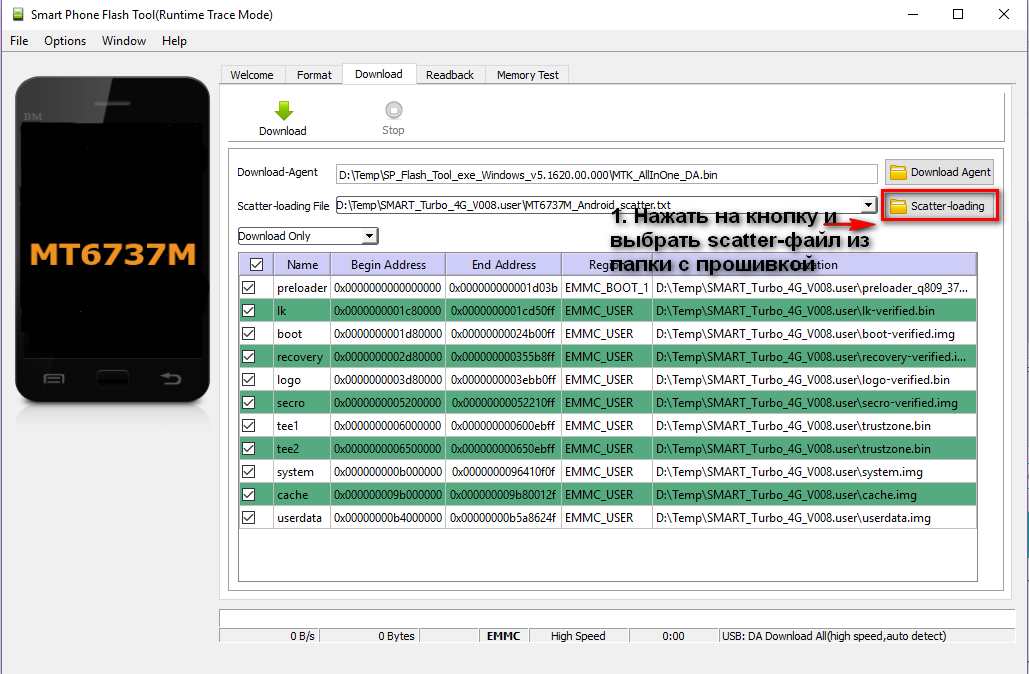Click the 0:00 timer in status bar
The height and width of the screenshot is (674, 1029).
[x=673, y=635]
